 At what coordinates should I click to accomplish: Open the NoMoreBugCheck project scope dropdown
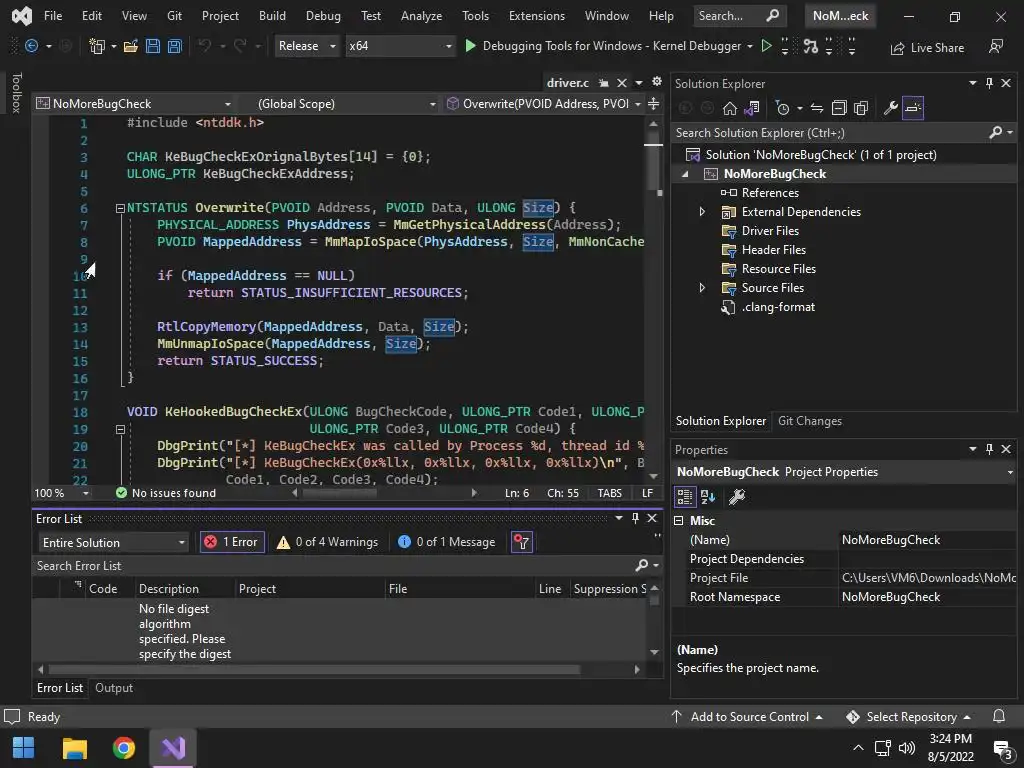coord(135,103)
